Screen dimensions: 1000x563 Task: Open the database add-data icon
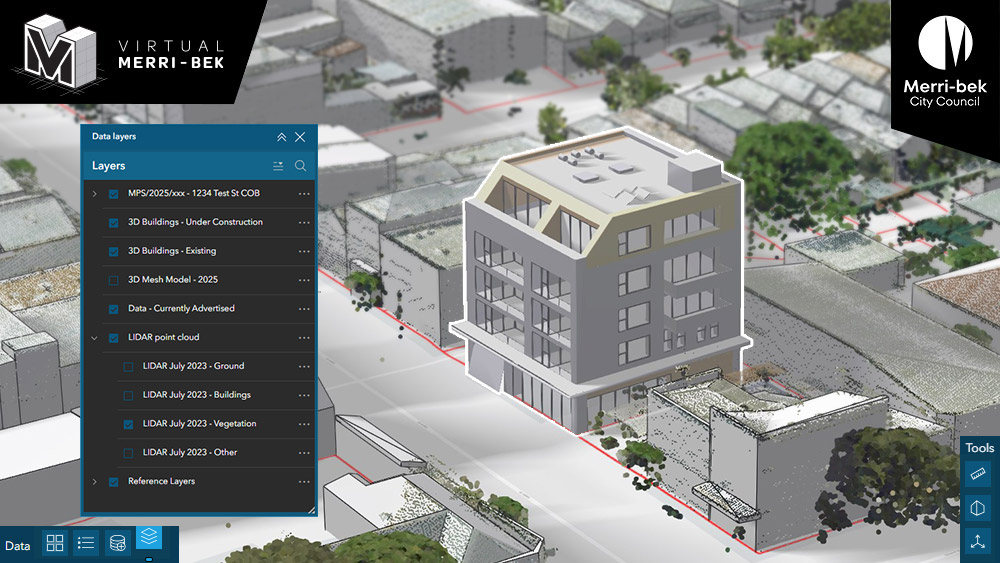pyautogui.click(x=118, y=543)
